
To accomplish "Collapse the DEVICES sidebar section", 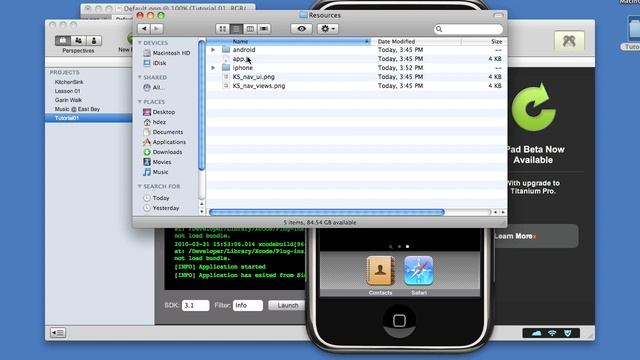I will point(140,42).
